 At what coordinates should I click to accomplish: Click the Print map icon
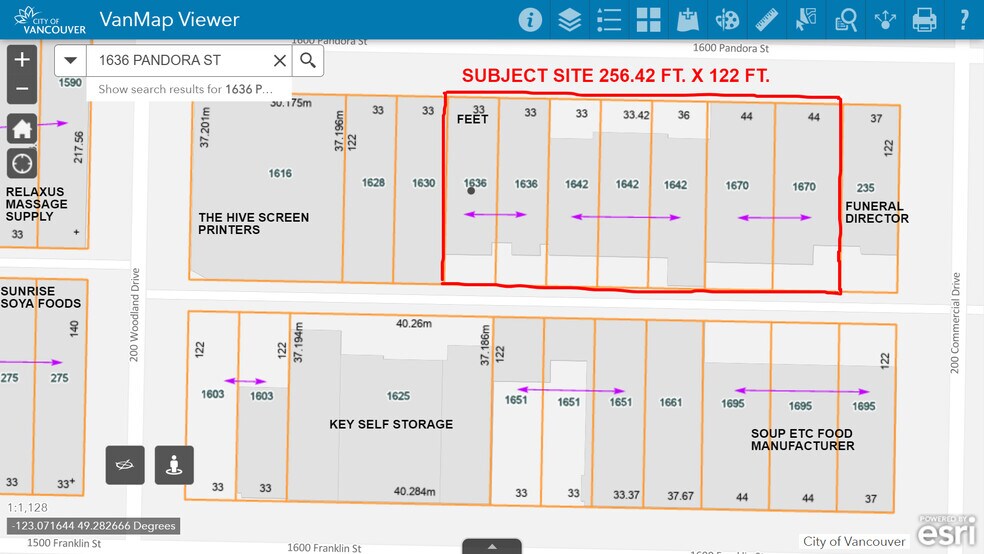coord(924,19)
